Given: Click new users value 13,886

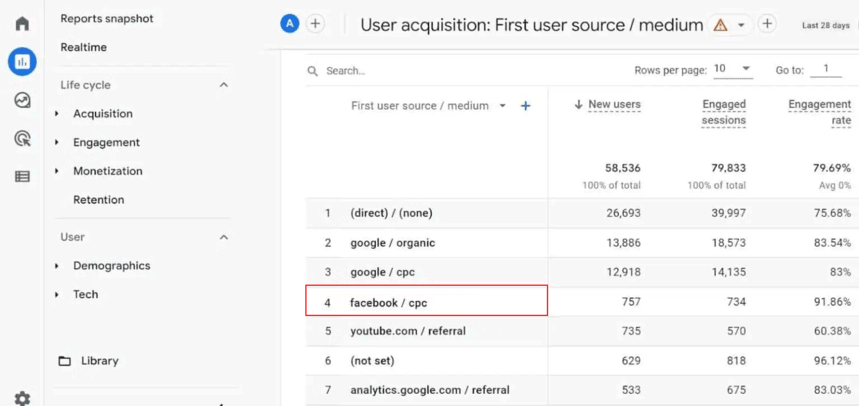Looking at the screenshot, I should [x=623, y=242].
